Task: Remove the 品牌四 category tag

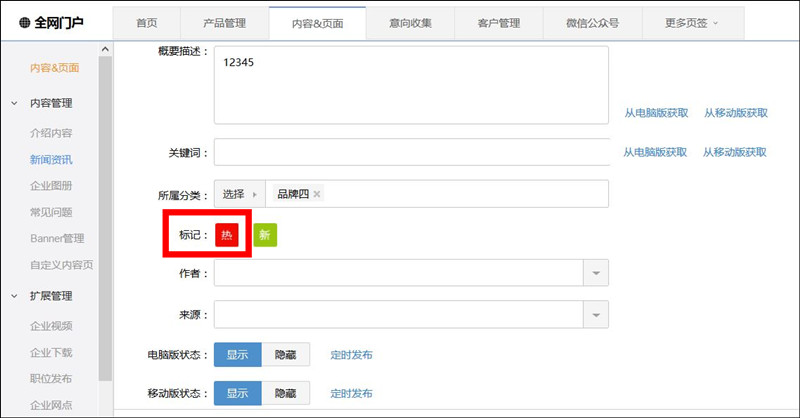Action: point(317,194)
